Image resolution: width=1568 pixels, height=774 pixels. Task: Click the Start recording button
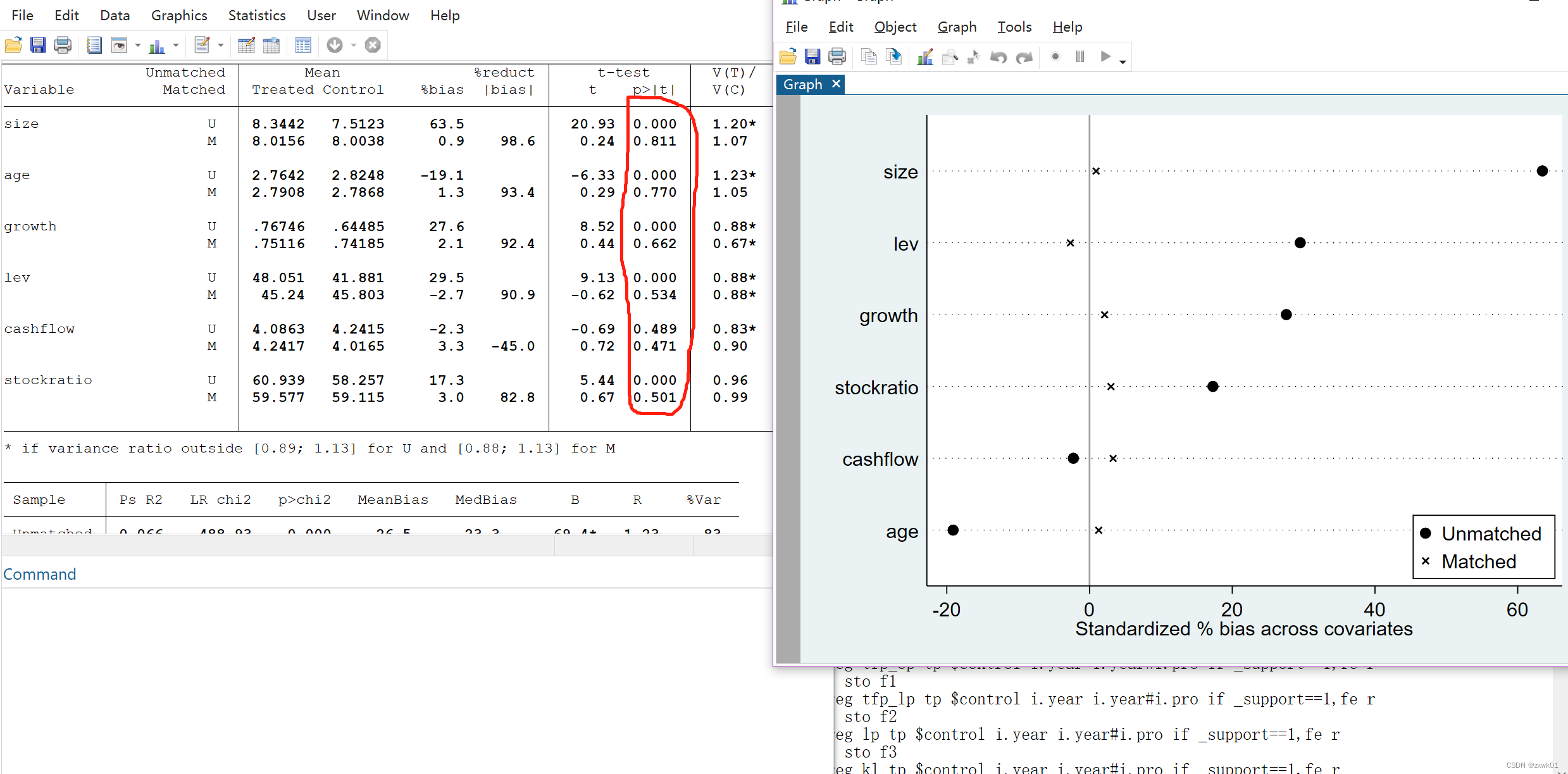(1055, 57)
